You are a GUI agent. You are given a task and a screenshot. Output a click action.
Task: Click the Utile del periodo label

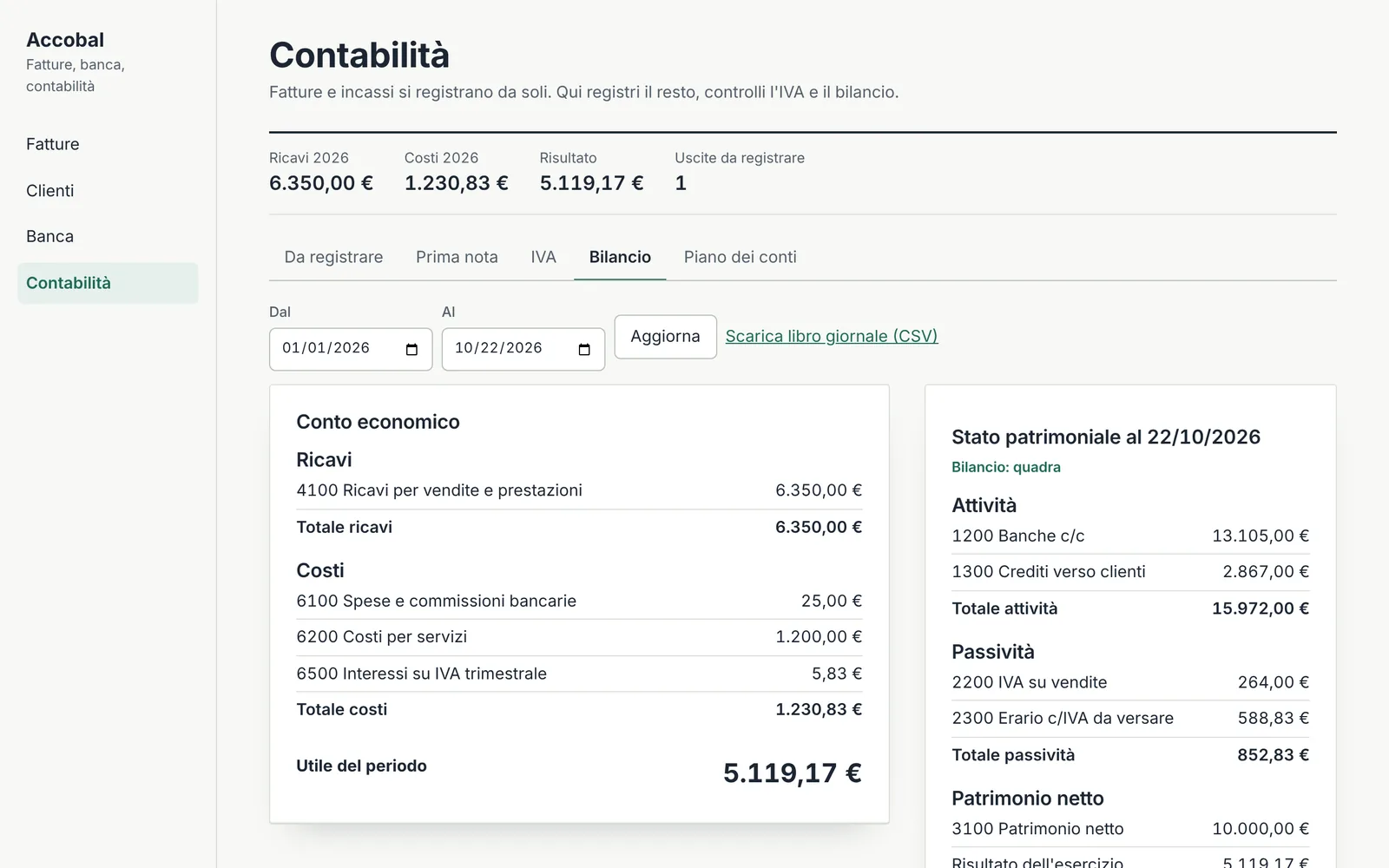(x=361, y=766)
